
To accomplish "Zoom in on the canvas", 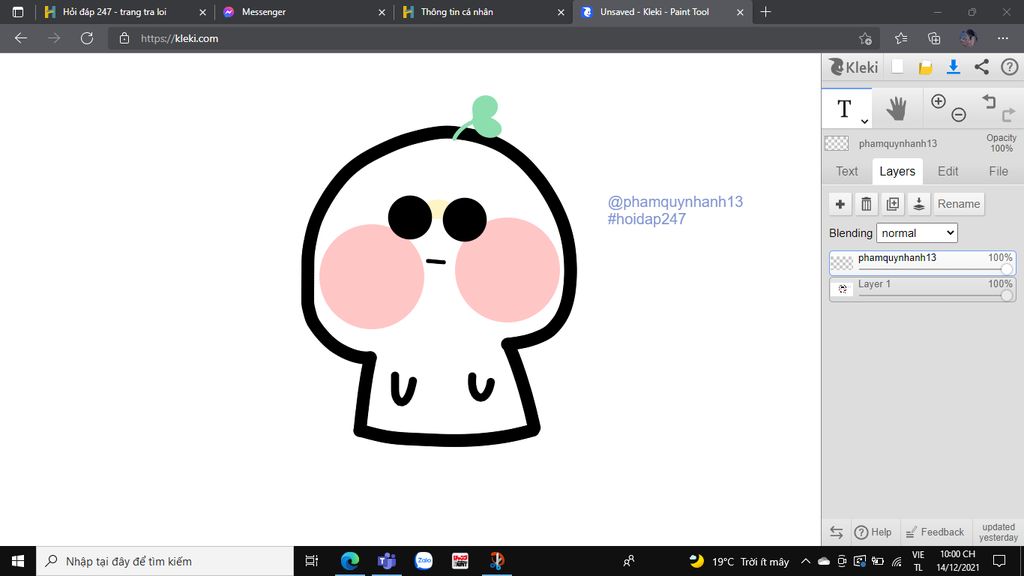I will pyautogui.click(x=938, y=101).
